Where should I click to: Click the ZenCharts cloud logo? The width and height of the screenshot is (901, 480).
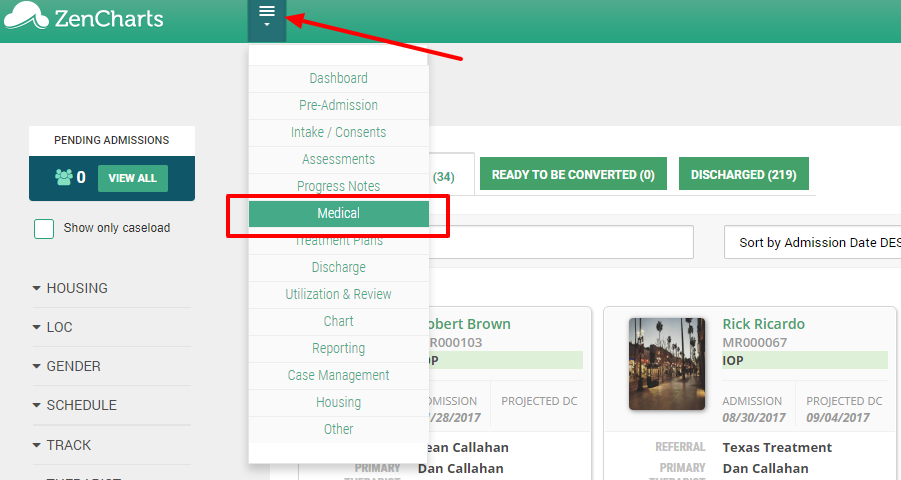[26, 16]
